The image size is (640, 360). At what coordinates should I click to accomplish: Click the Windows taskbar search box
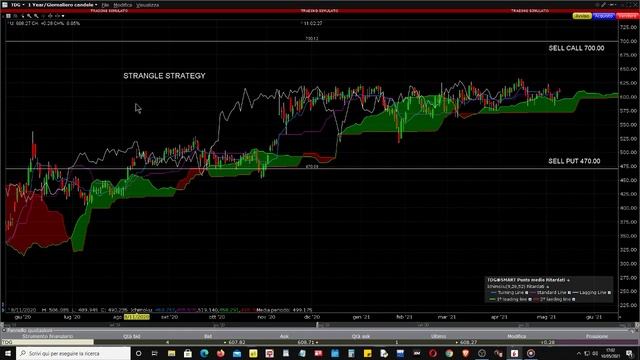73,353
